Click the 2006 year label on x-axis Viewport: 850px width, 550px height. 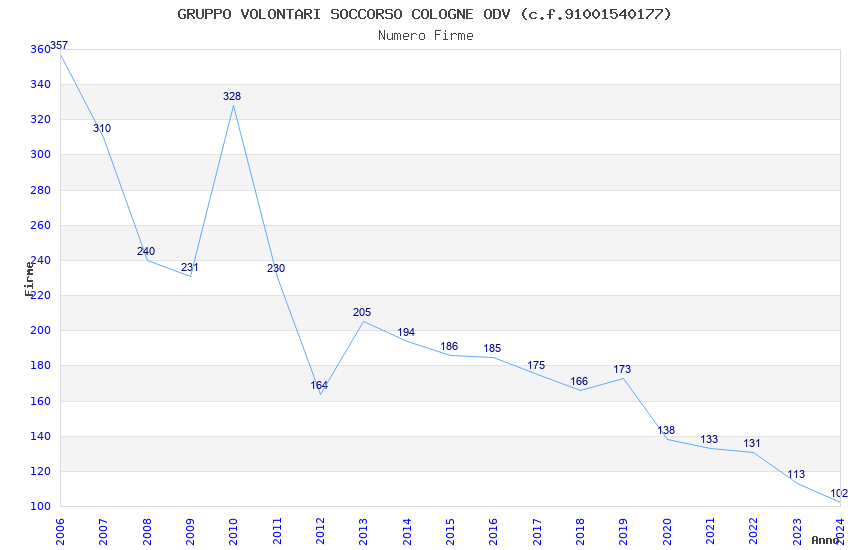(x=60, y=532)
